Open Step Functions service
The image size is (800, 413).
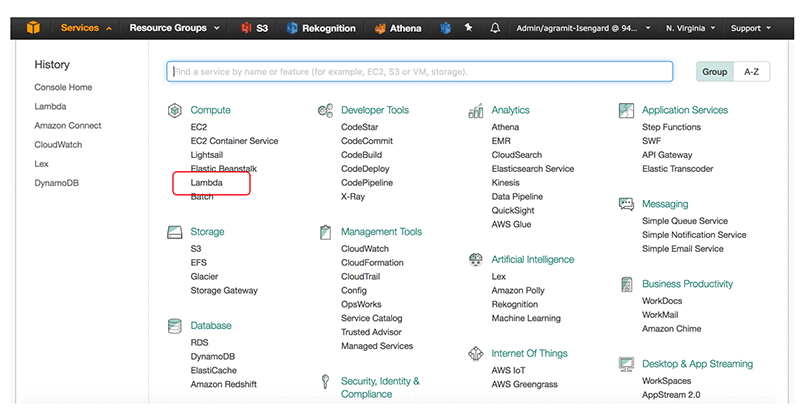671,127
